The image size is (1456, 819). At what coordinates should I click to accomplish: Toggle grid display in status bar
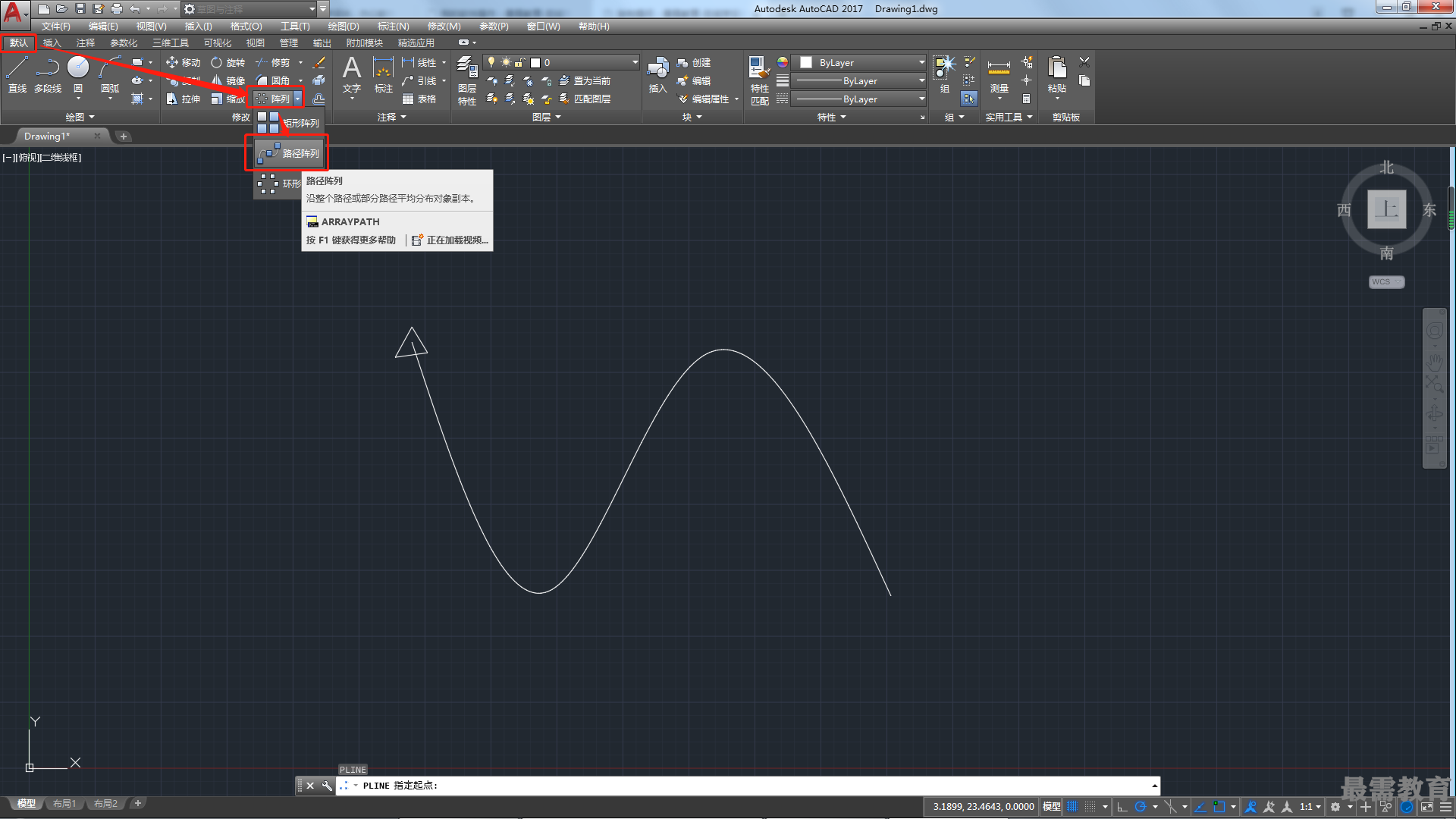pyautogui.click(x=1072, y=806)
